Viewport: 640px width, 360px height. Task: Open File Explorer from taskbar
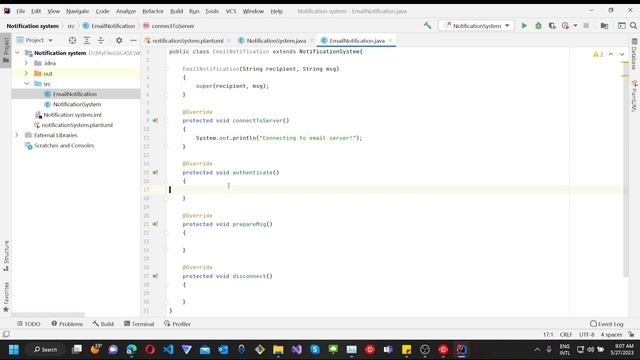278,349
